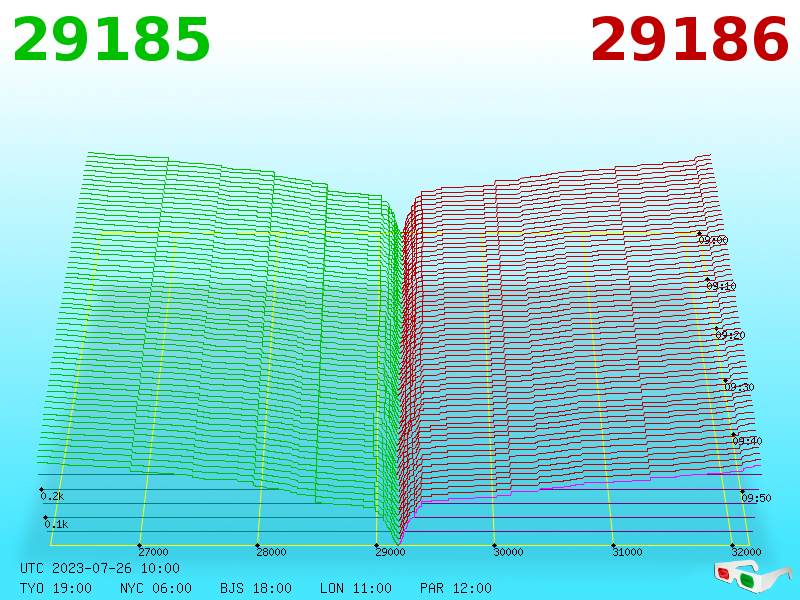
Task: Click the 09:40 time axis marker
Action: (x=747, y=441)
